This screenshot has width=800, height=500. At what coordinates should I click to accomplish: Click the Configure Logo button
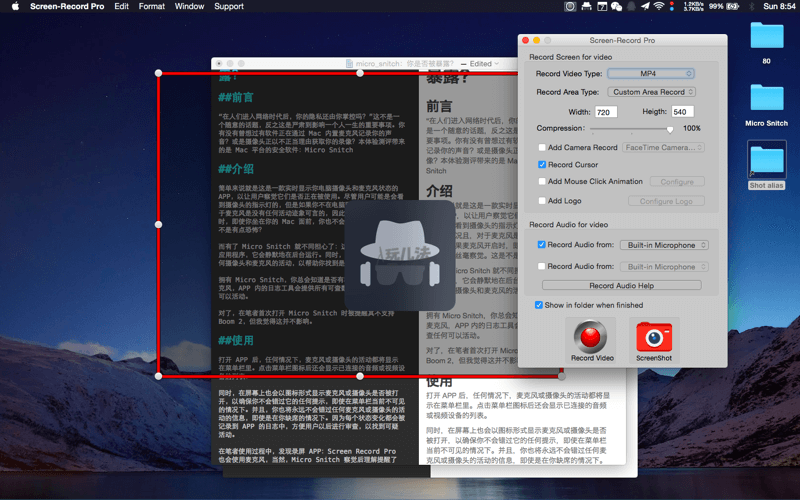[666, 201]
